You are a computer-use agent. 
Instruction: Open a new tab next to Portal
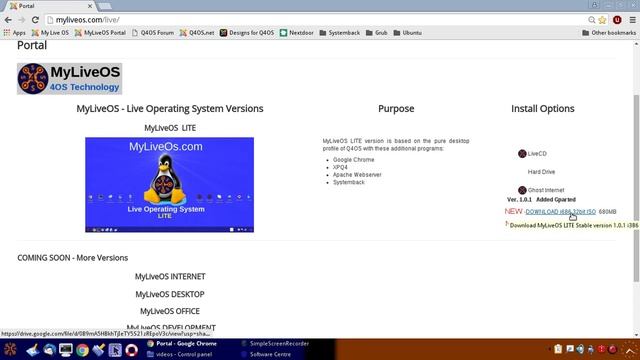pos(104,6)
